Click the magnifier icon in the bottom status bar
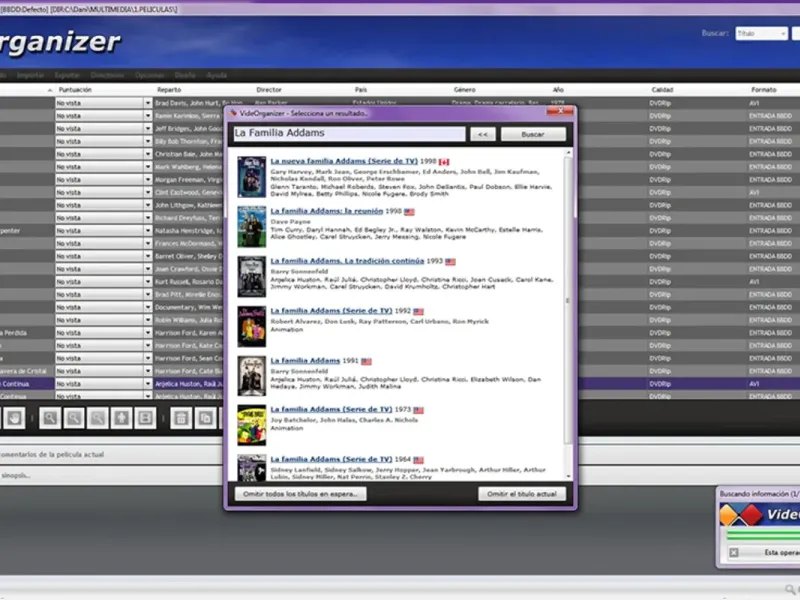This screenshot has height=600, width=800. click(790, 590)
